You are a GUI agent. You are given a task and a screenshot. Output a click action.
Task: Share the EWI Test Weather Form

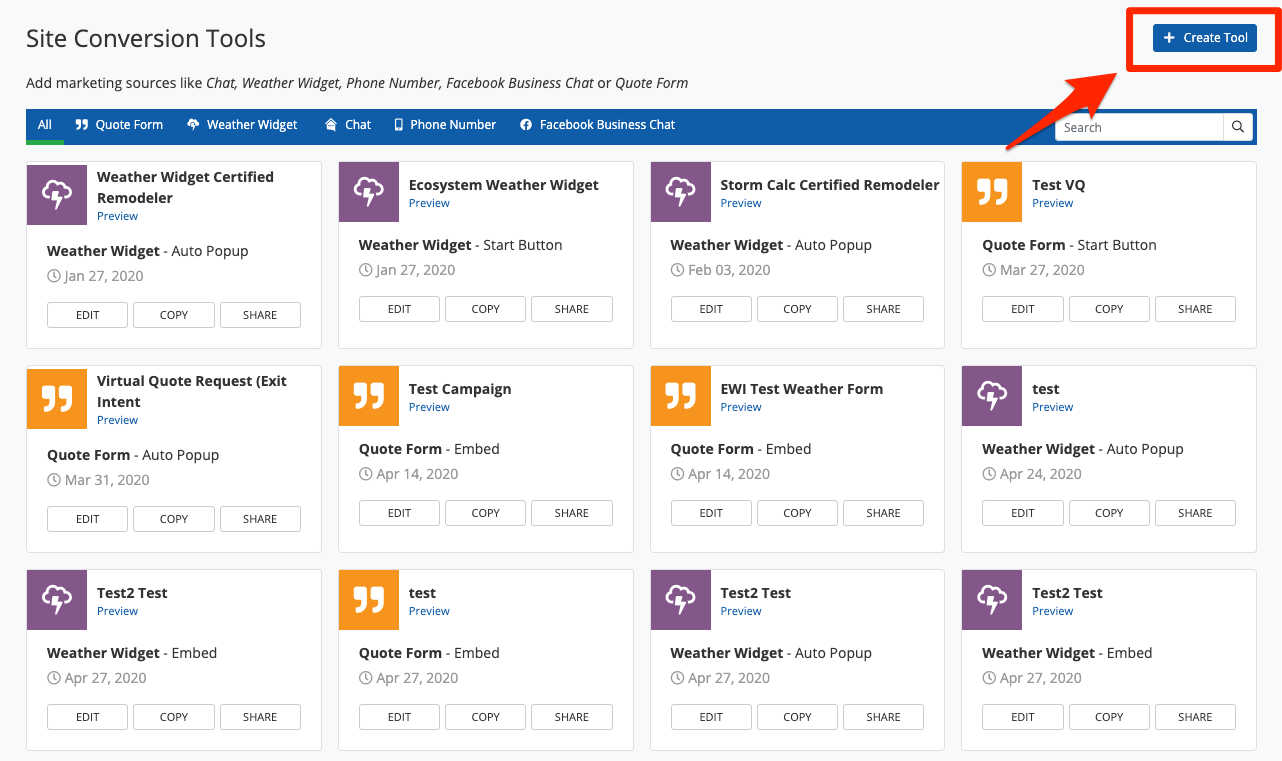[883, 513]
